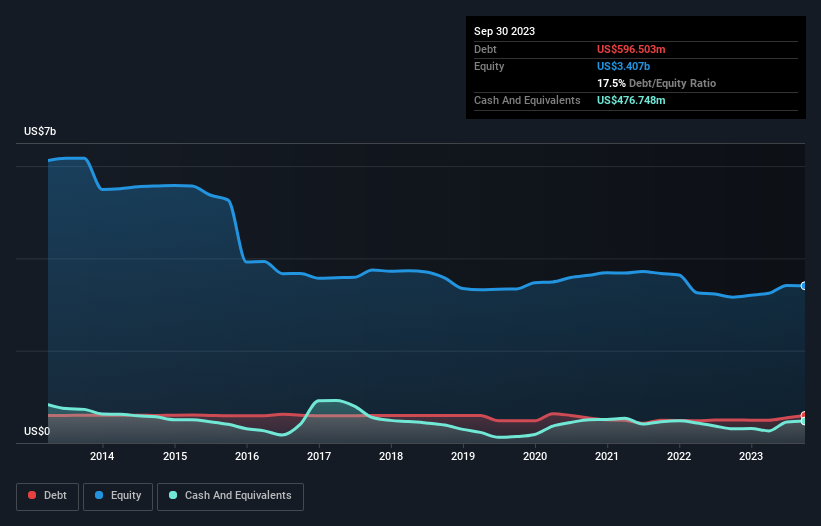Click the US$7b y-axis label
This screenshot has width=821, height=526.
40,131
